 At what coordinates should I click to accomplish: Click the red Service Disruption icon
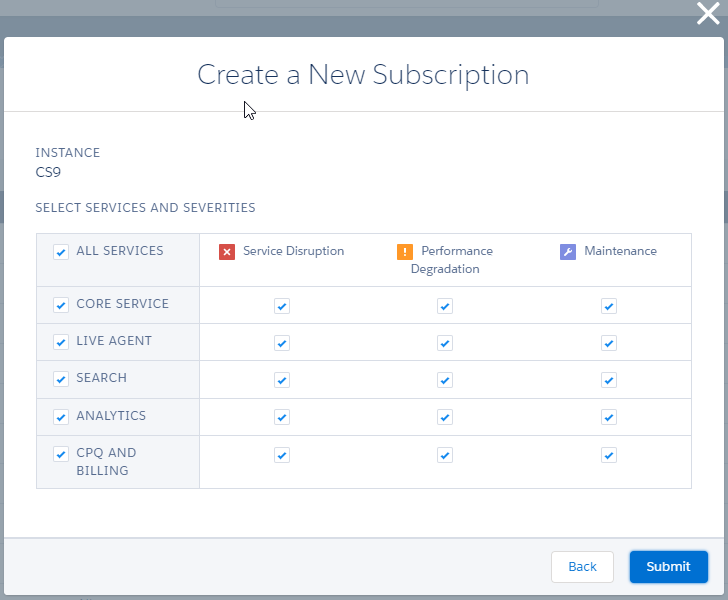[x=227, y=252]
